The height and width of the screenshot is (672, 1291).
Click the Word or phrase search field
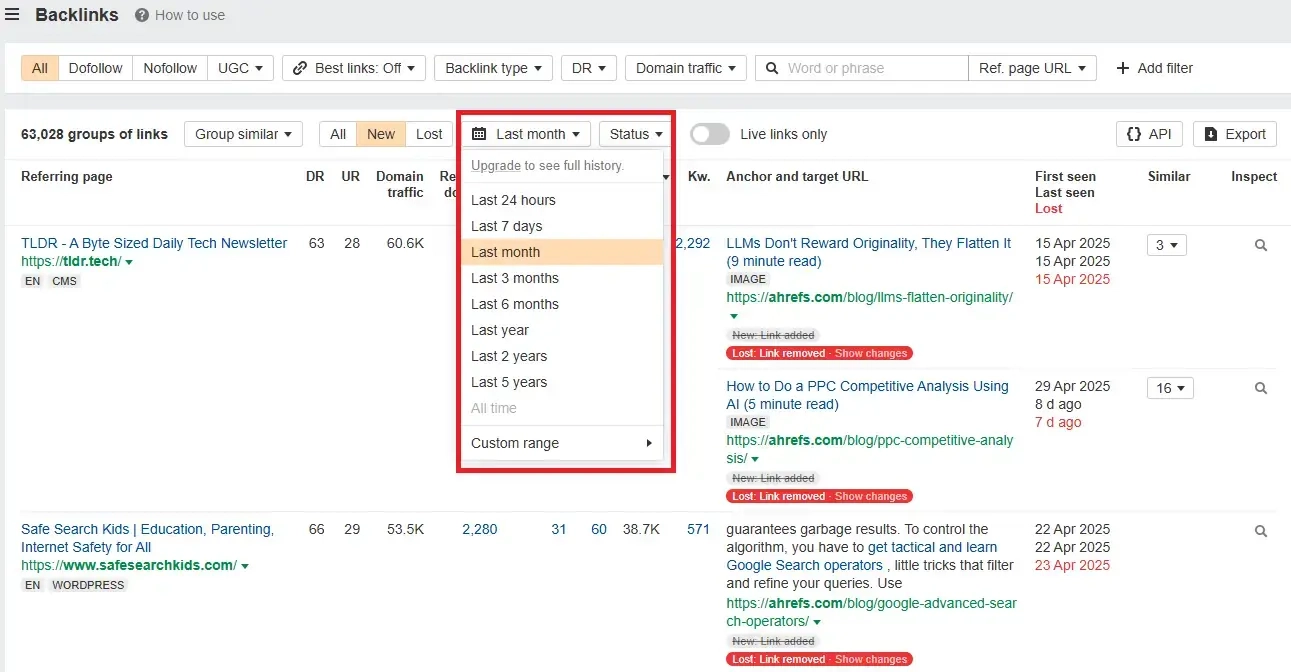(870, 68)
